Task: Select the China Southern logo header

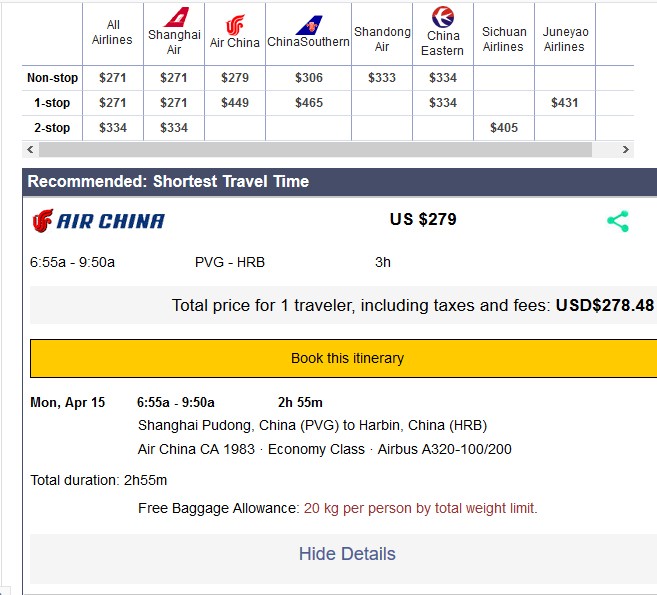Action: 309,25
